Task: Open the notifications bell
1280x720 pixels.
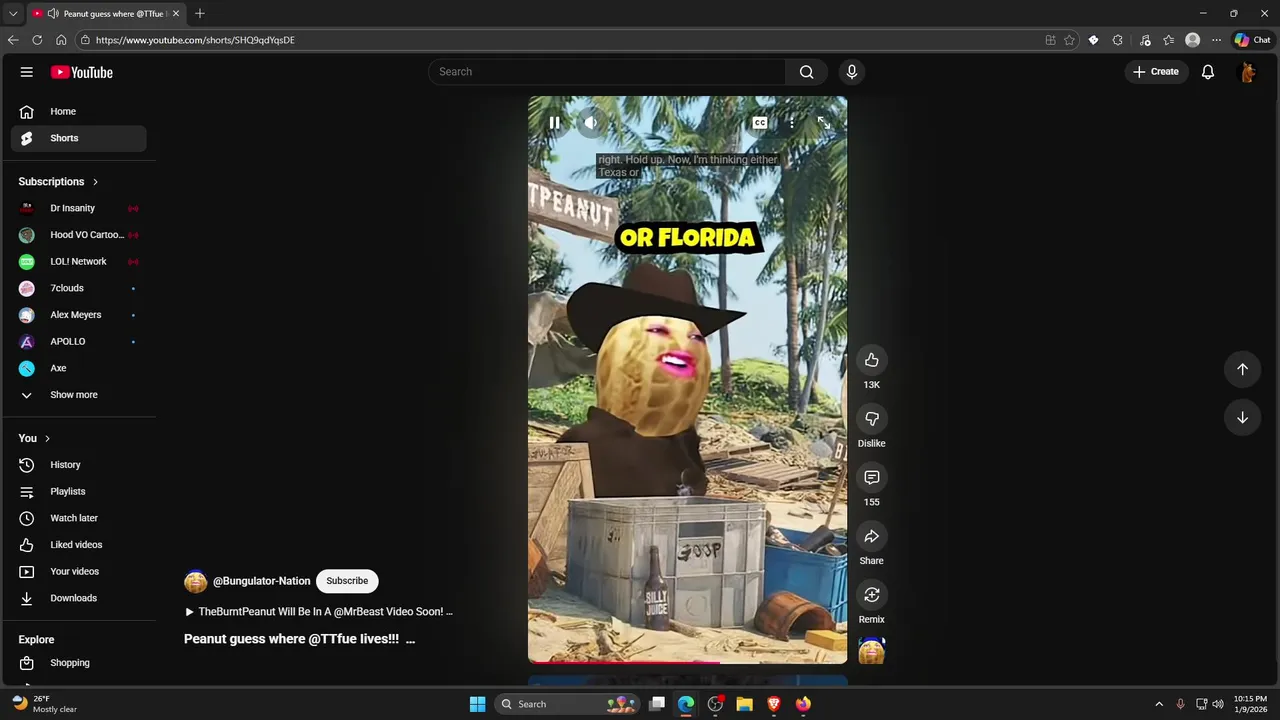Action: point(1208,72)
